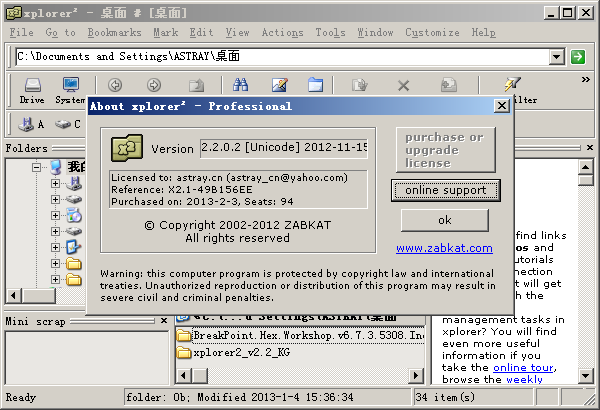This screenshot has height=410, width=600.
Task: Open the Bookmarks menu
Action: (114, 33)
